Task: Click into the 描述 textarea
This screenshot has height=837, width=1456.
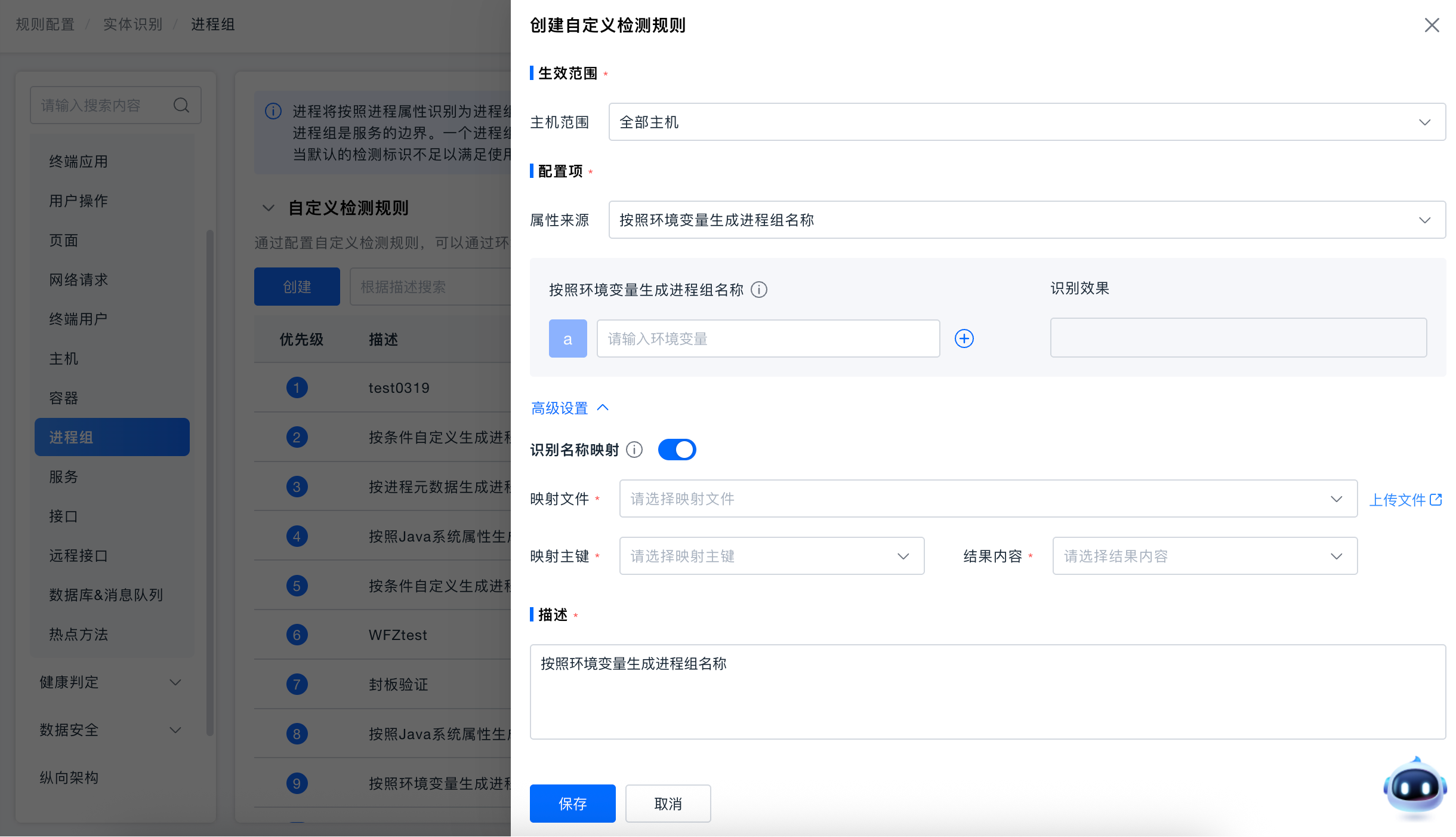Action: (988, 691)
